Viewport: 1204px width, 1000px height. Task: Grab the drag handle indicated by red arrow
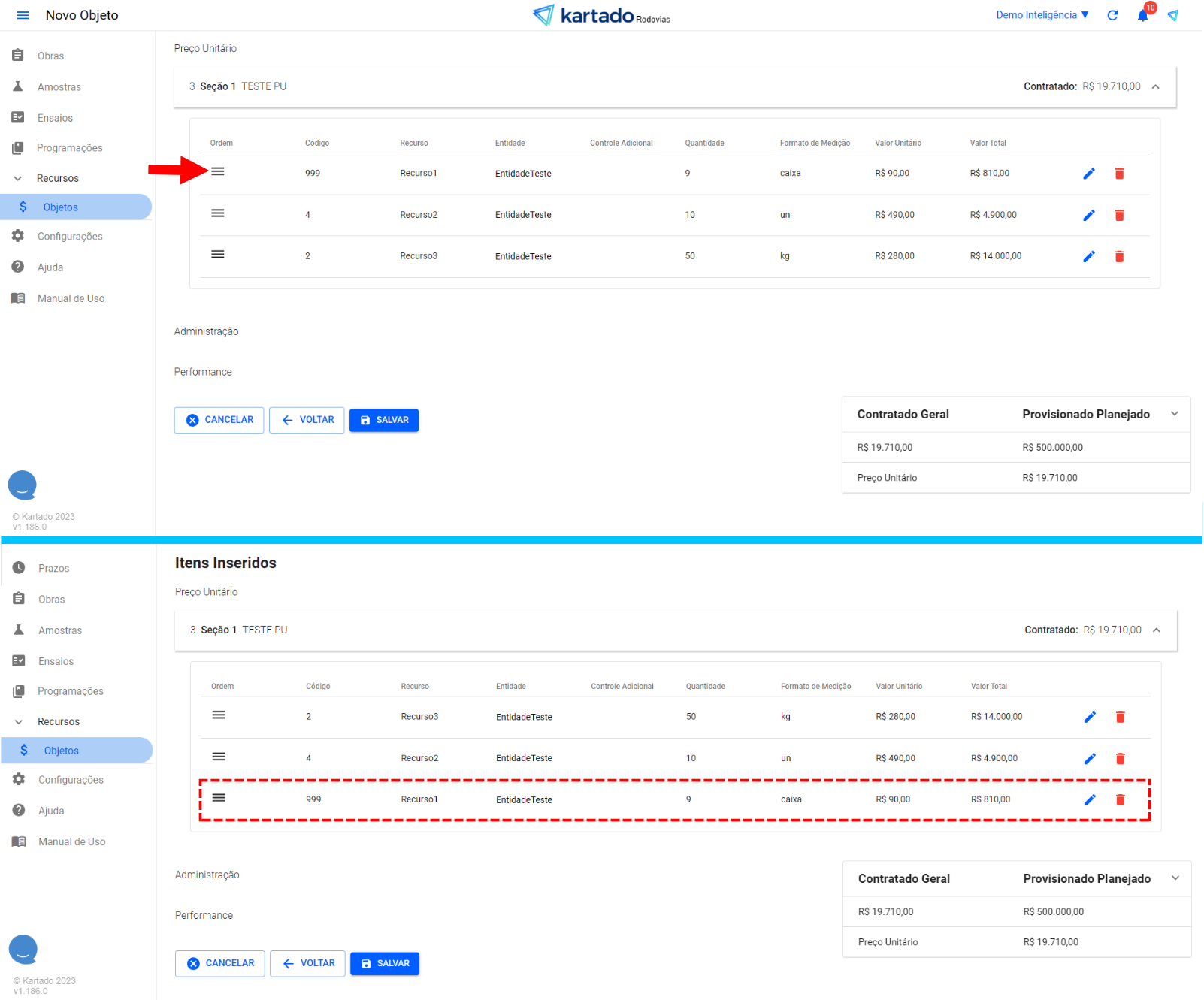pyautogui.click(x=218, y=172)
